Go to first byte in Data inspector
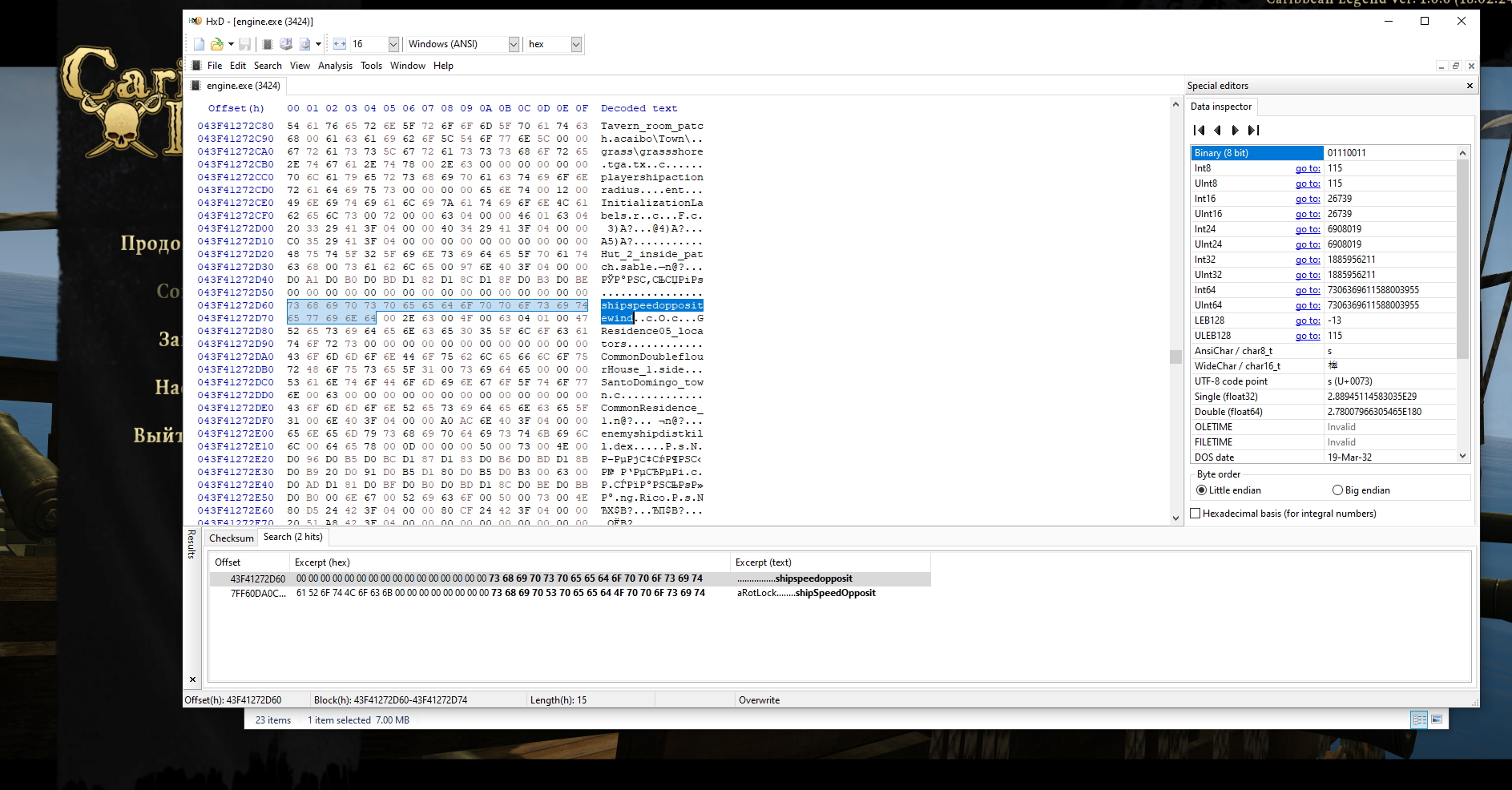 pyautogui.click(x=1199, y=130)
